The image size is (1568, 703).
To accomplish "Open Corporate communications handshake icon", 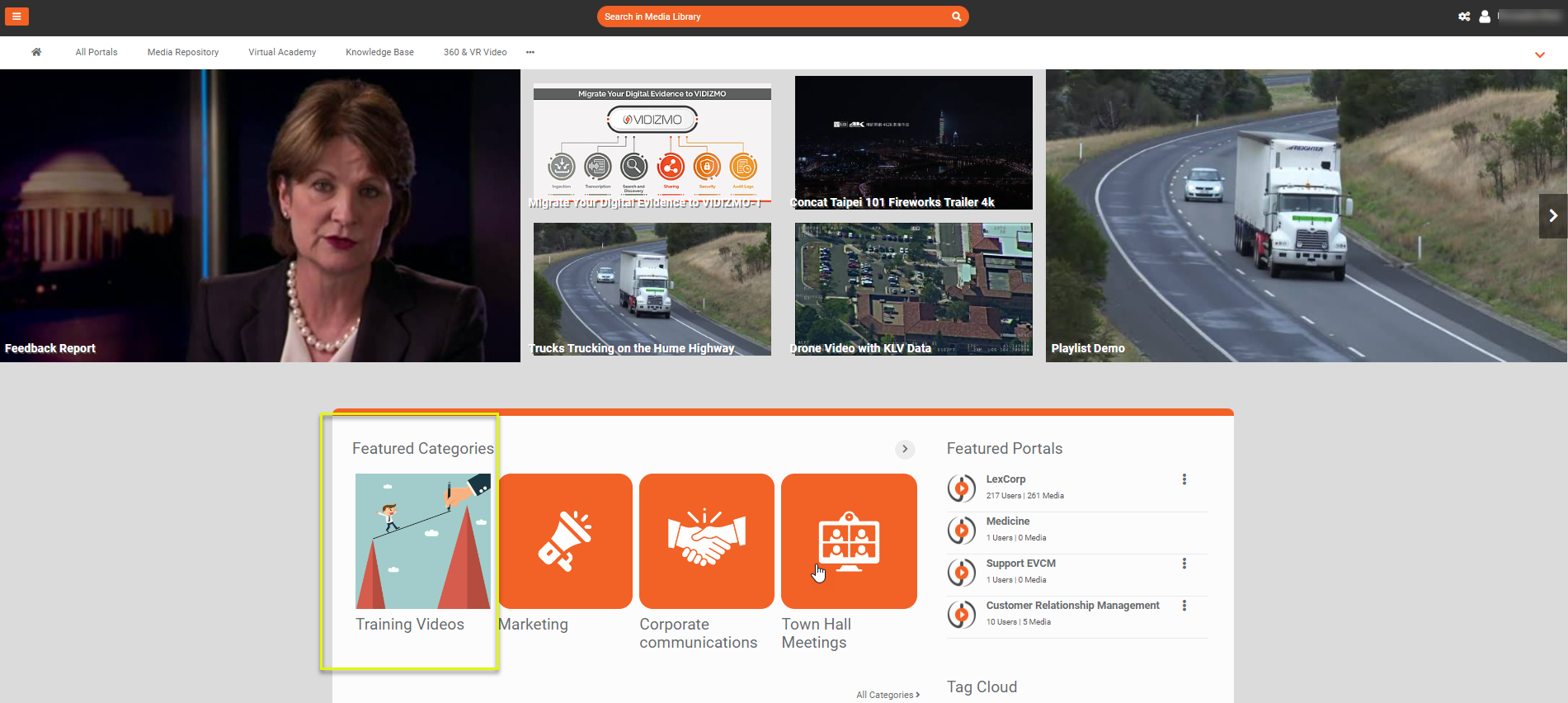I will pyautogui.click(x=706, y=540).
